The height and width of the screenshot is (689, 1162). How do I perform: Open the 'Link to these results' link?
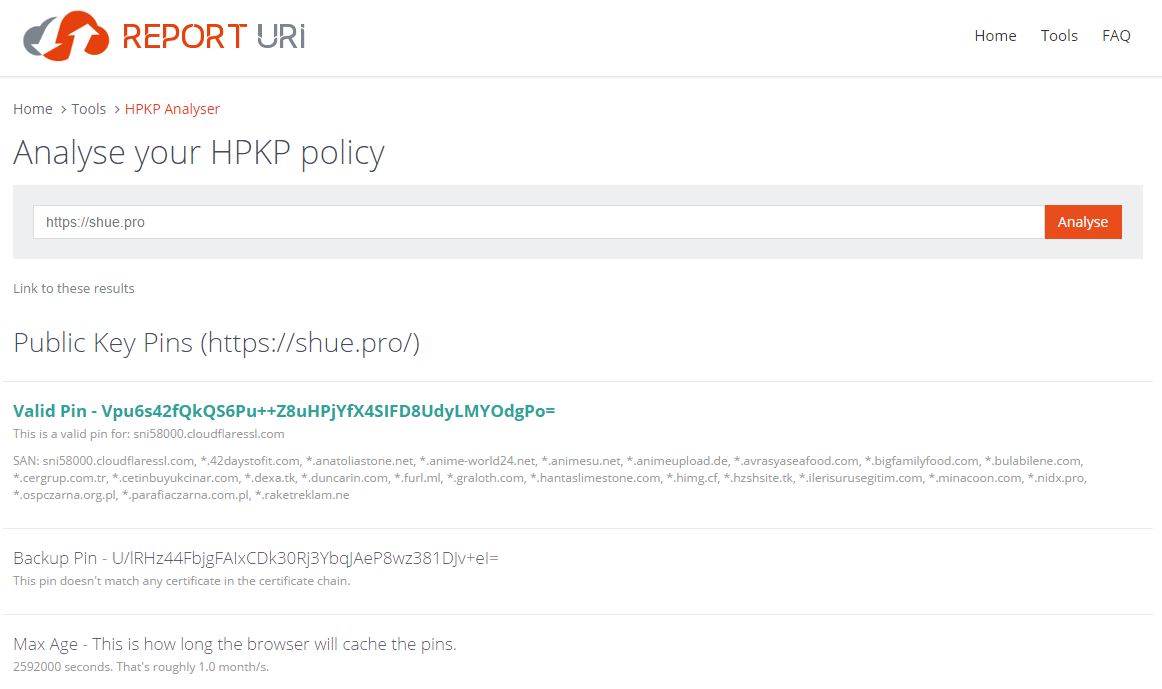click(x=74, y=289)
